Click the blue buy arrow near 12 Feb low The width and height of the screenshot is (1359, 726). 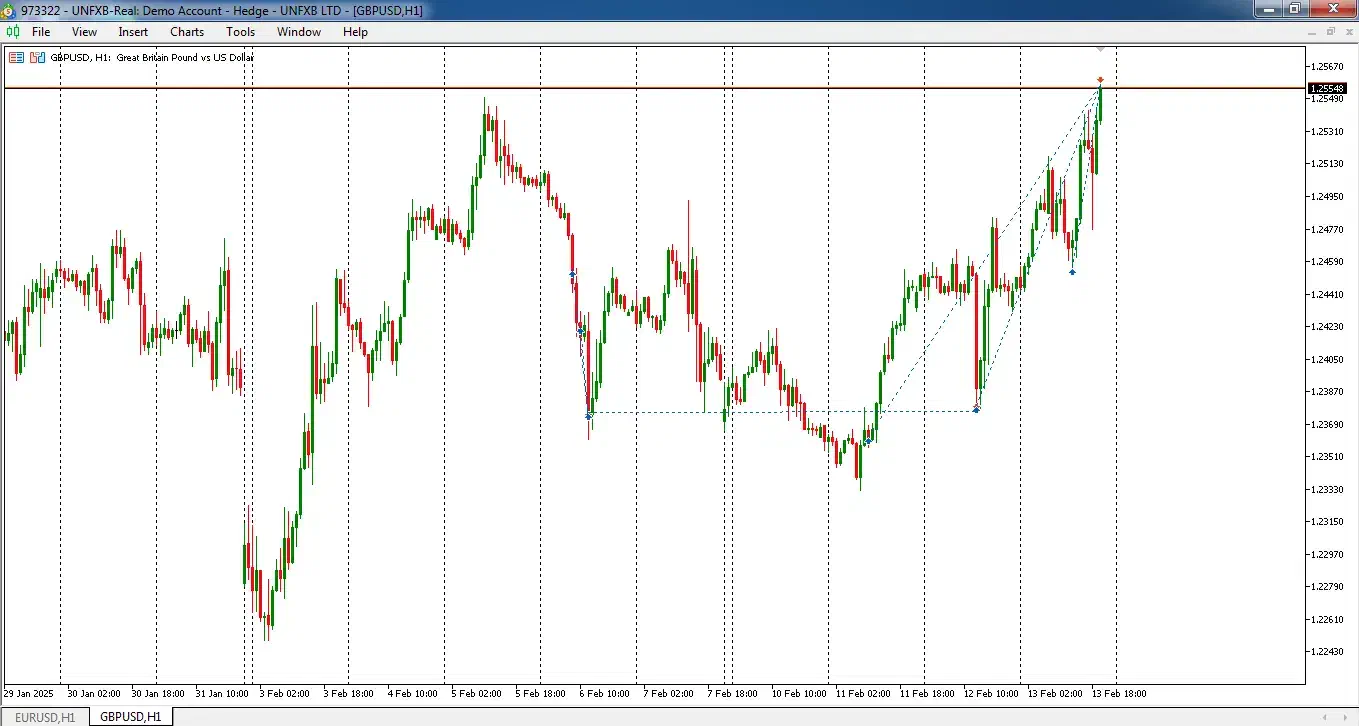pos(976,410)
